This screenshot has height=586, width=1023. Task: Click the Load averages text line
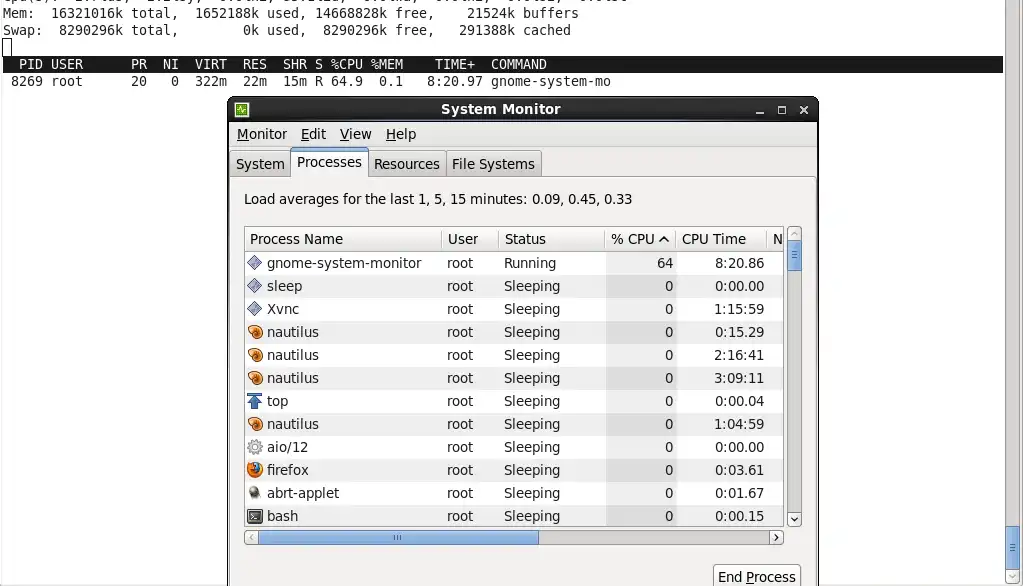[438, 199]
